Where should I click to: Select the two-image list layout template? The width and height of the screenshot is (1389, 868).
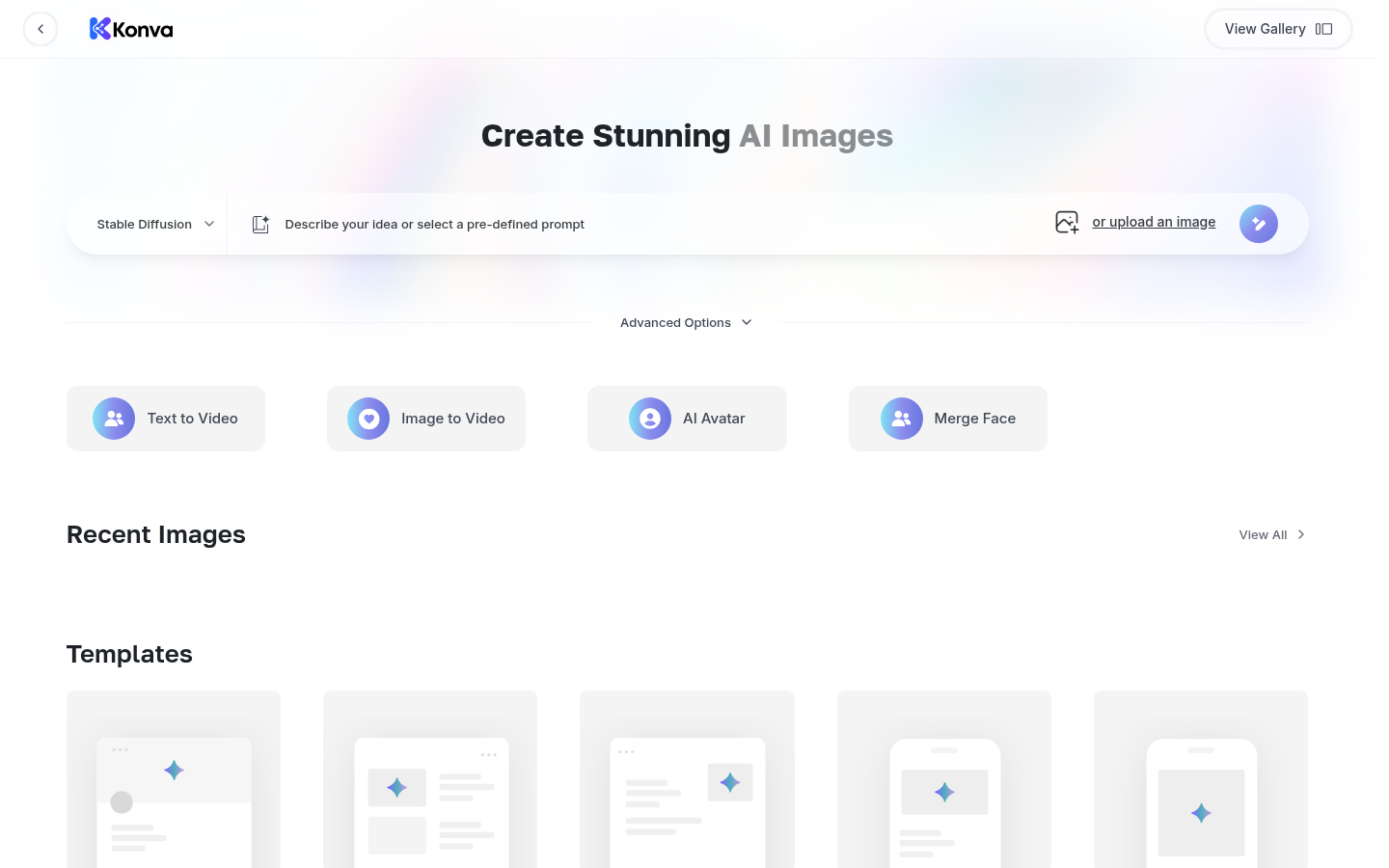(430, 779)
